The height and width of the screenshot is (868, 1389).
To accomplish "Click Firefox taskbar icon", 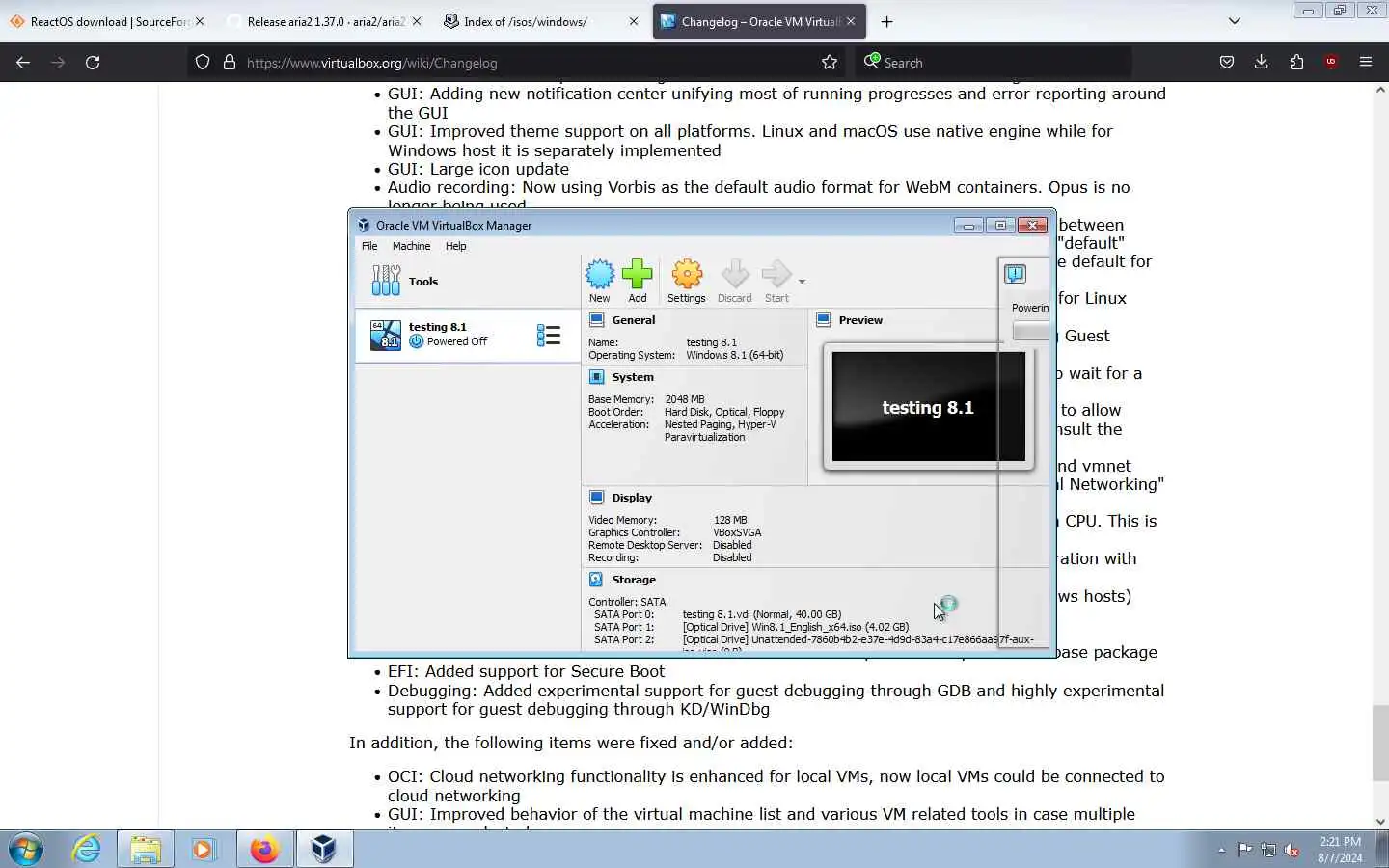I will tap(264, 849).
